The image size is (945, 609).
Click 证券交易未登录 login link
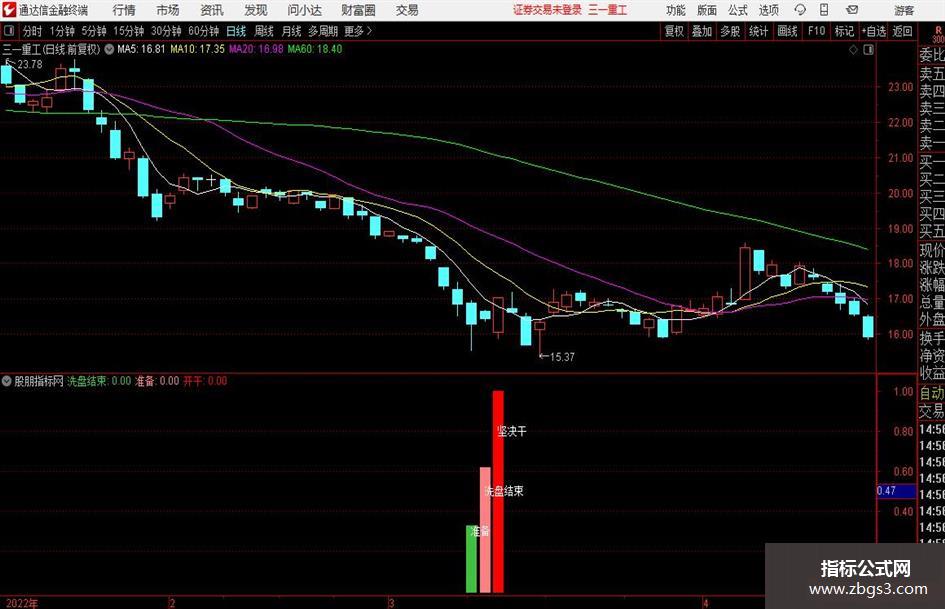(547, 10)
